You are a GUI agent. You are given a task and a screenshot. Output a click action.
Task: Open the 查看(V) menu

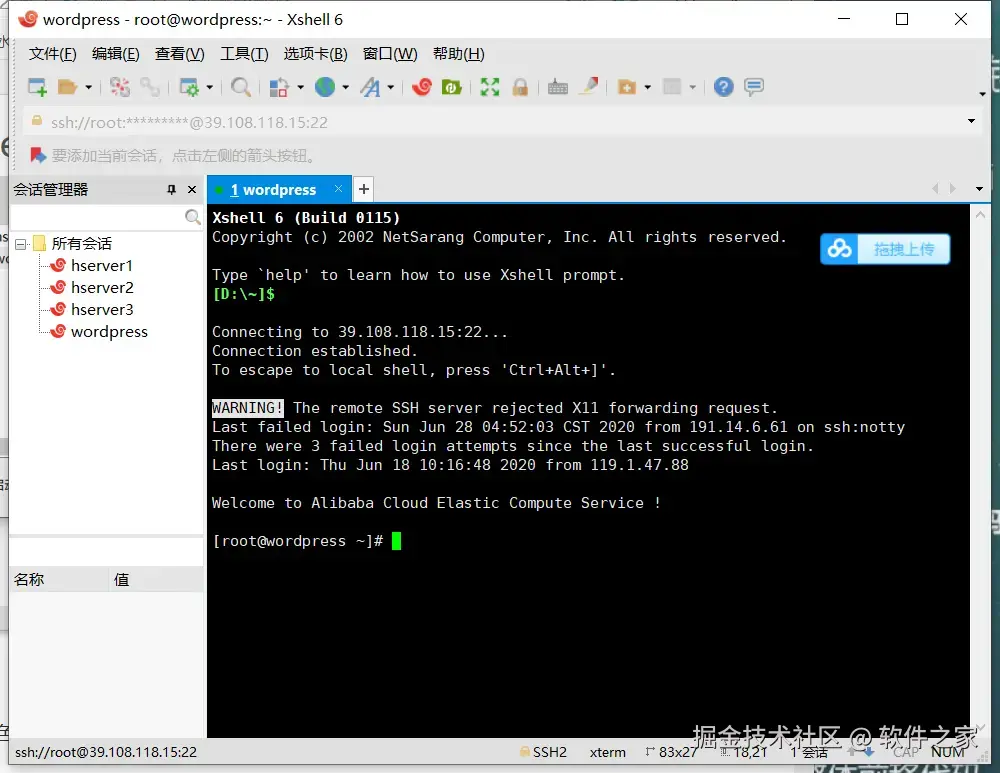(179, 54)
